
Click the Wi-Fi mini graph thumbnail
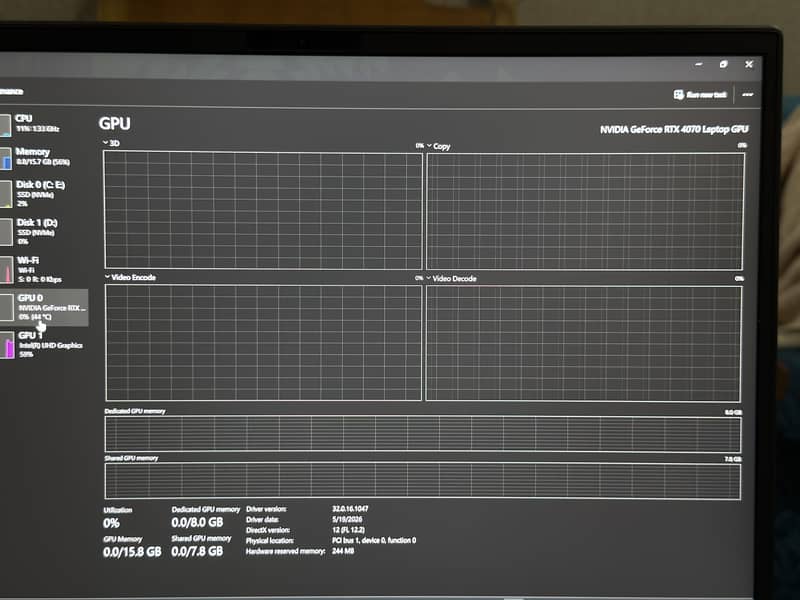[7, 270]
